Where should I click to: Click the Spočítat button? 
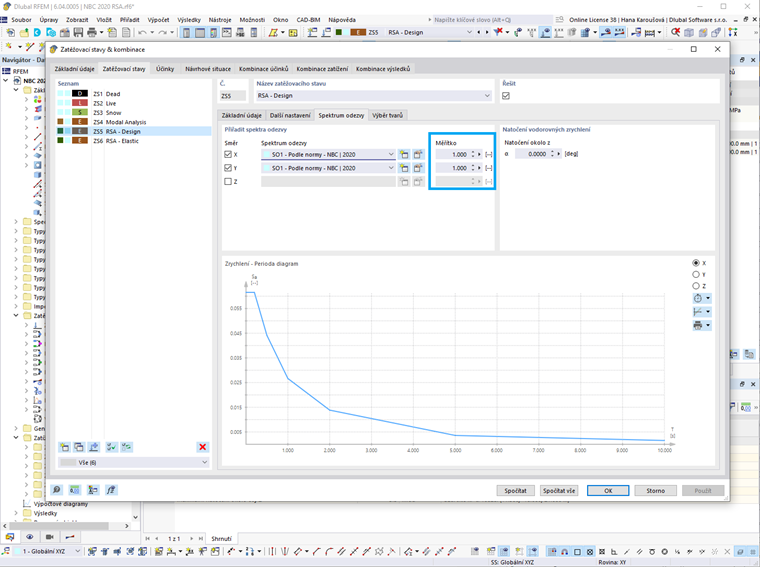tap(515, 490)
